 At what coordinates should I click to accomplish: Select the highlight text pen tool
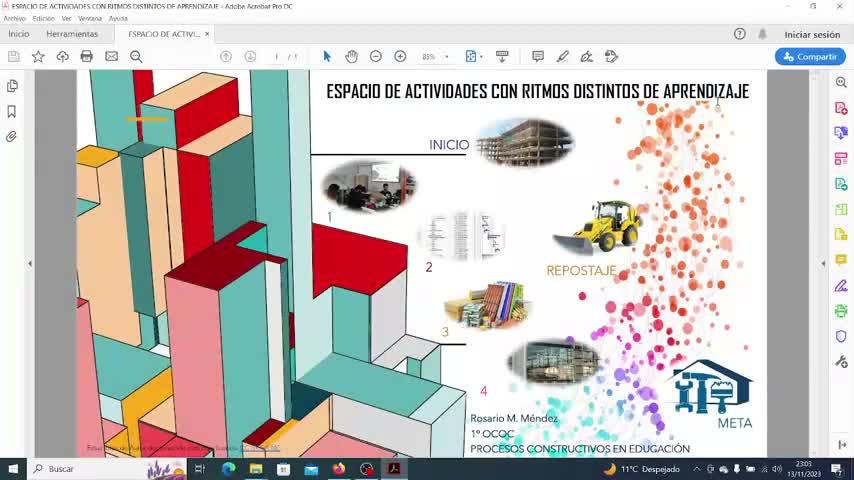point(562,57)
